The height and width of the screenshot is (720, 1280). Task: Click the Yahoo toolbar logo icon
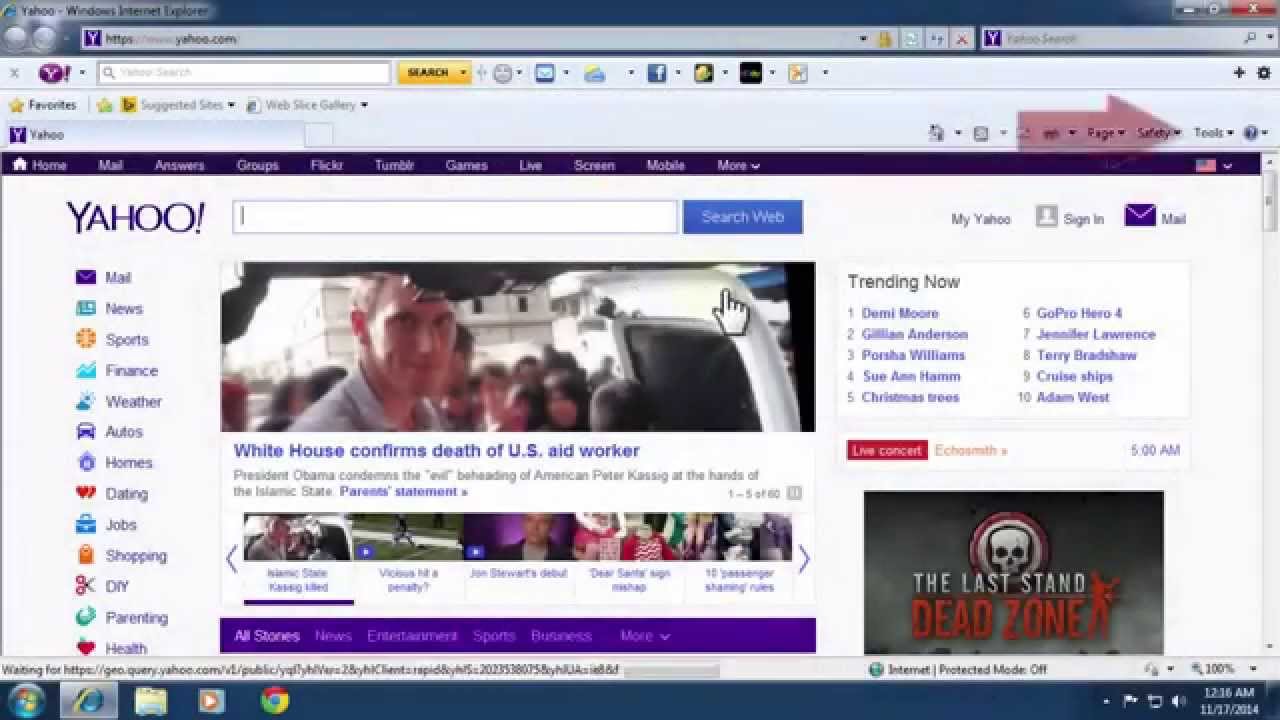tap(54, 73)
